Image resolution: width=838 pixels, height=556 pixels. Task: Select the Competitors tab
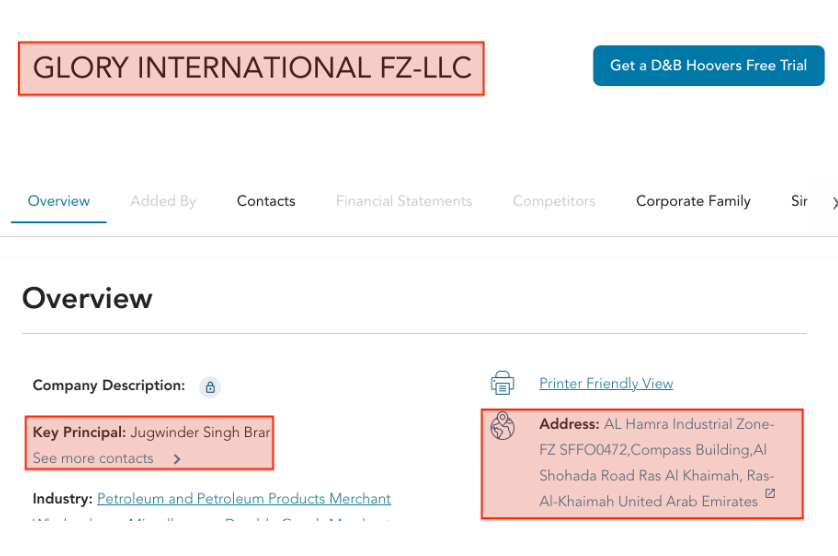pos(554,201)
